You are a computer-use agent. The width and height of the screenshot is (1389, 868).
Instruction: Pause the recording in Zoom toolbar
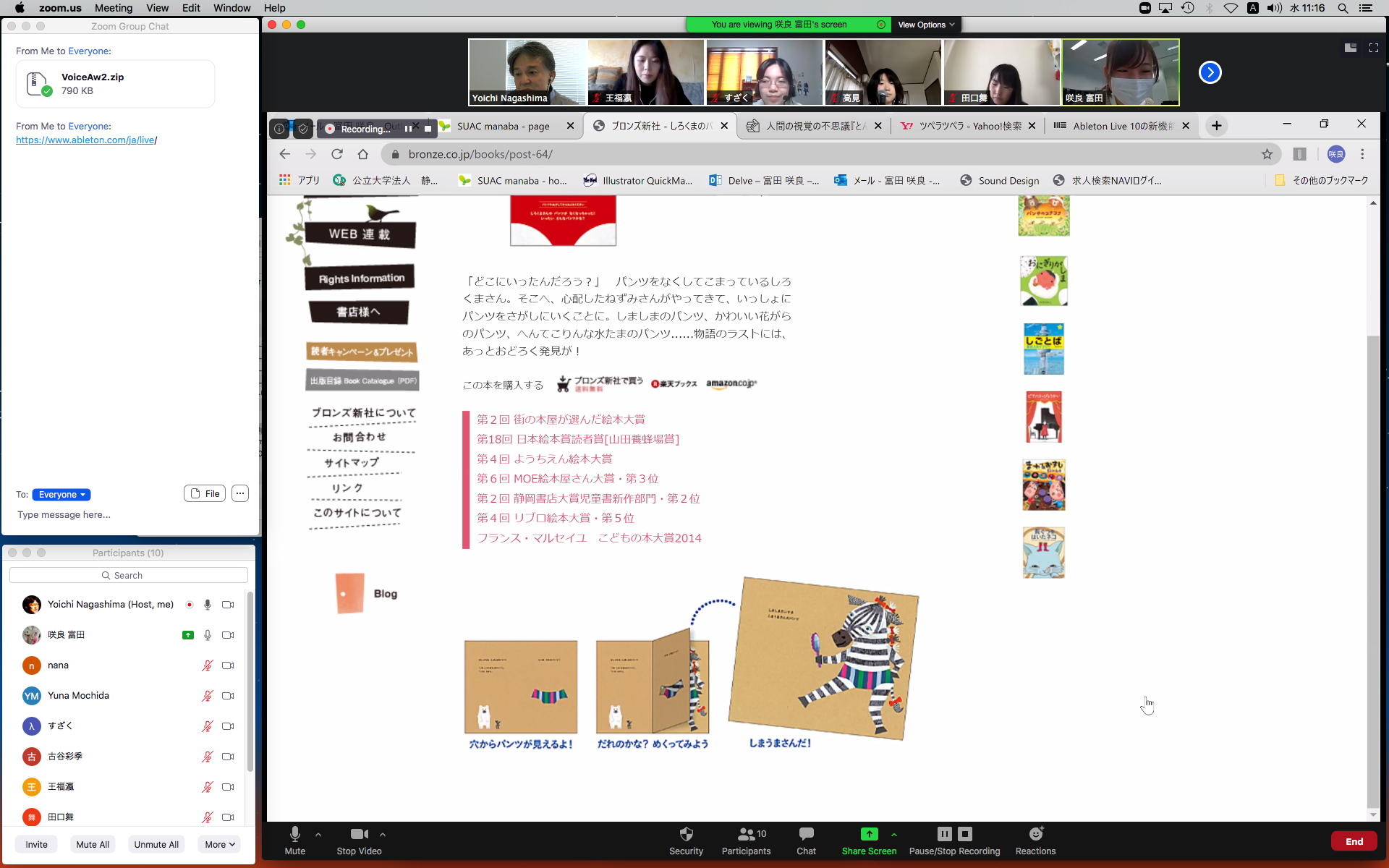(944, 834)
